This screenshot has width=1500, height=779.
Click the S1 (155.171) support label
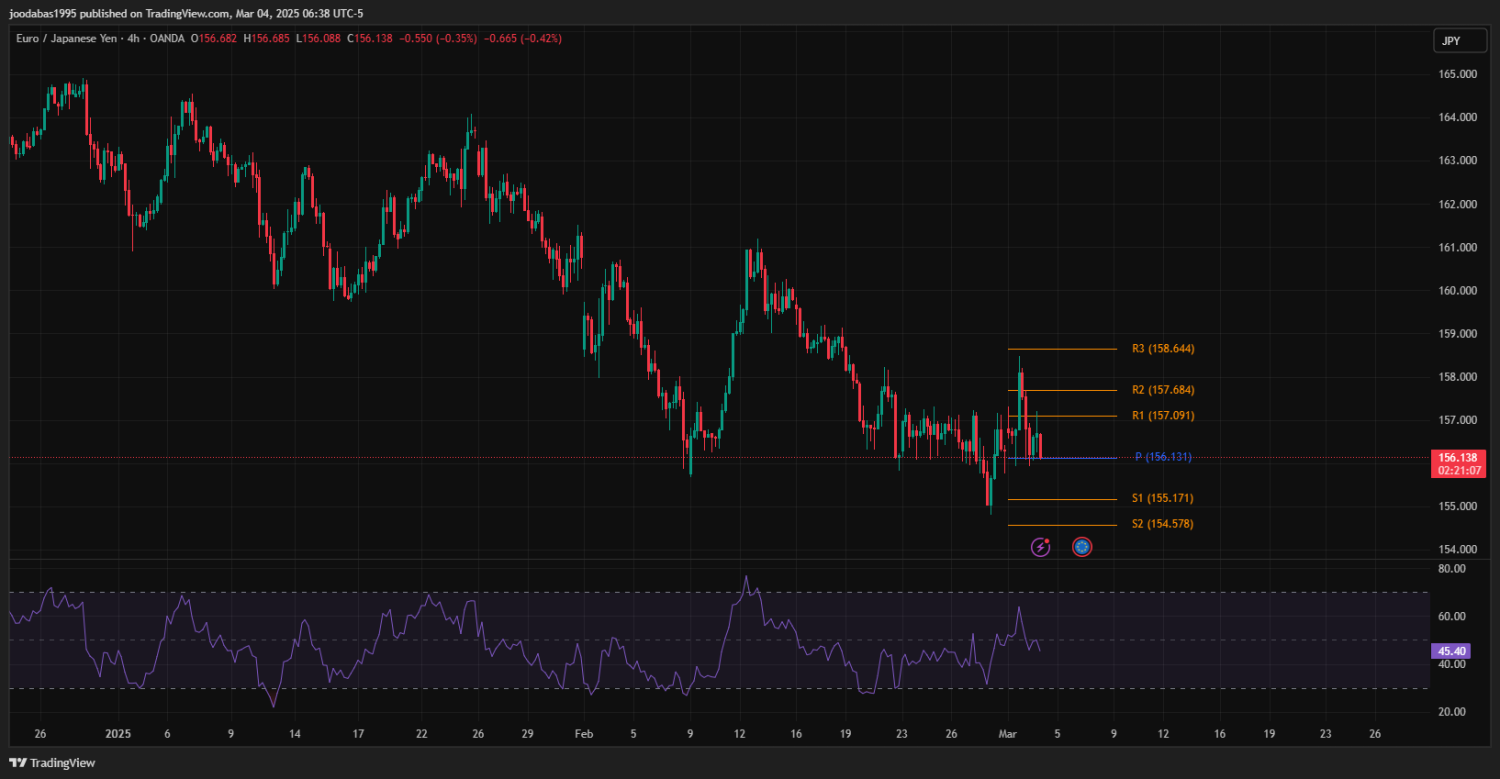(1162, 498)
